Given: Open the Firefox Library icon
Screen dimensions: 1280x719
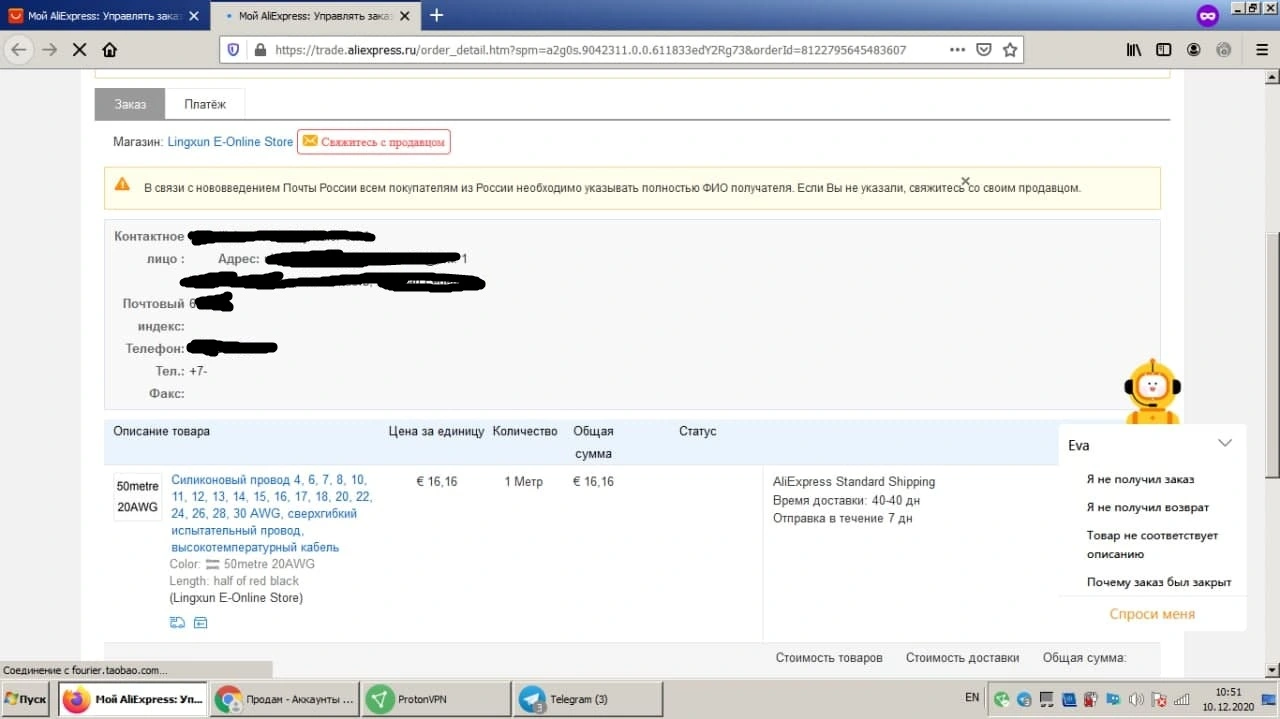Looking at the screenshot, I should 1134,50.
